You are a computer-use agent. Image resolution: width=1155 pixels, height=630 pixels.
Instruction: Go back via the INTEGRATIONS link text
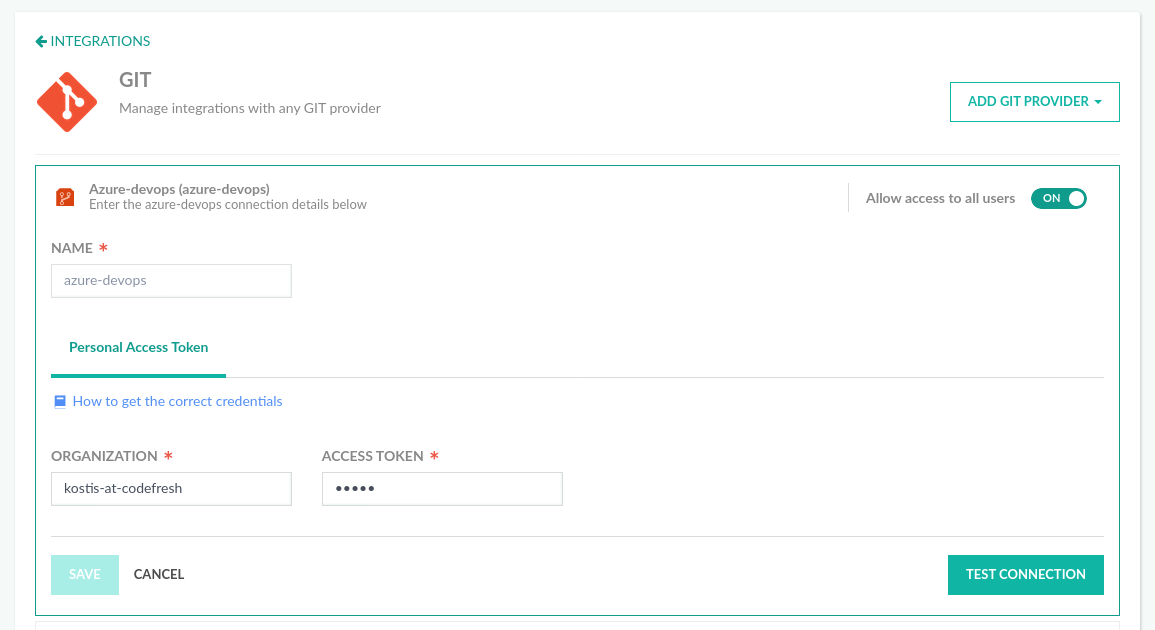pyautogui.click(x=100, y=41)
